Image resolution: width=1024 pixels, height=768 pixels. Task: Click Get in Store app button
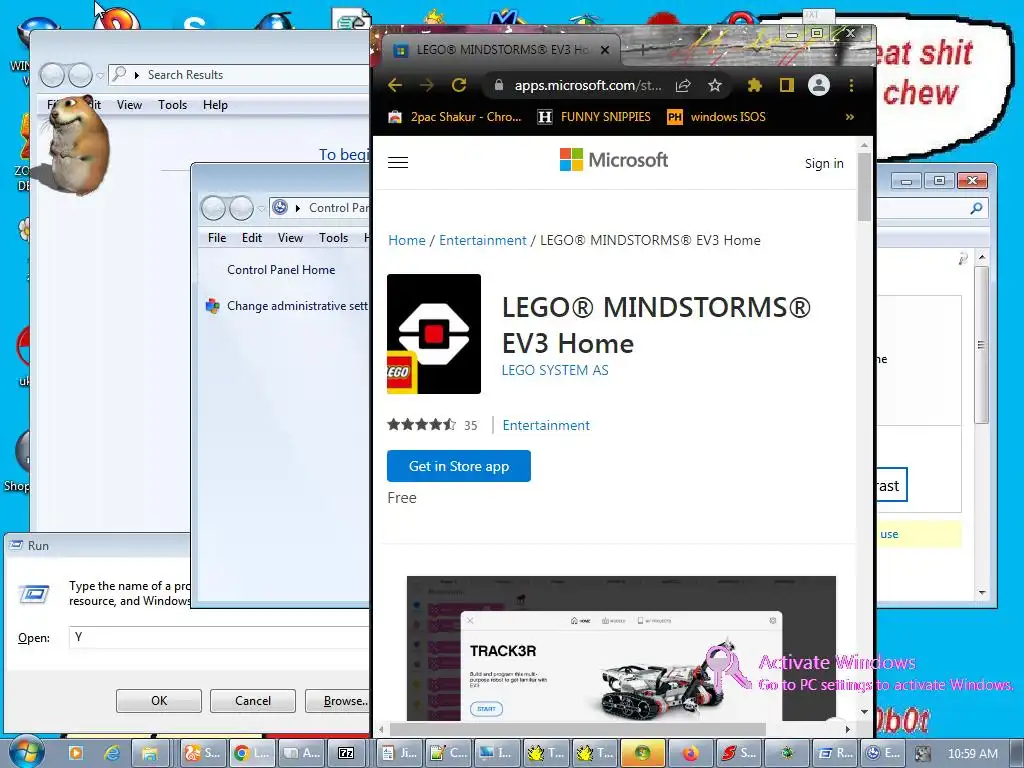coord(458,466)
